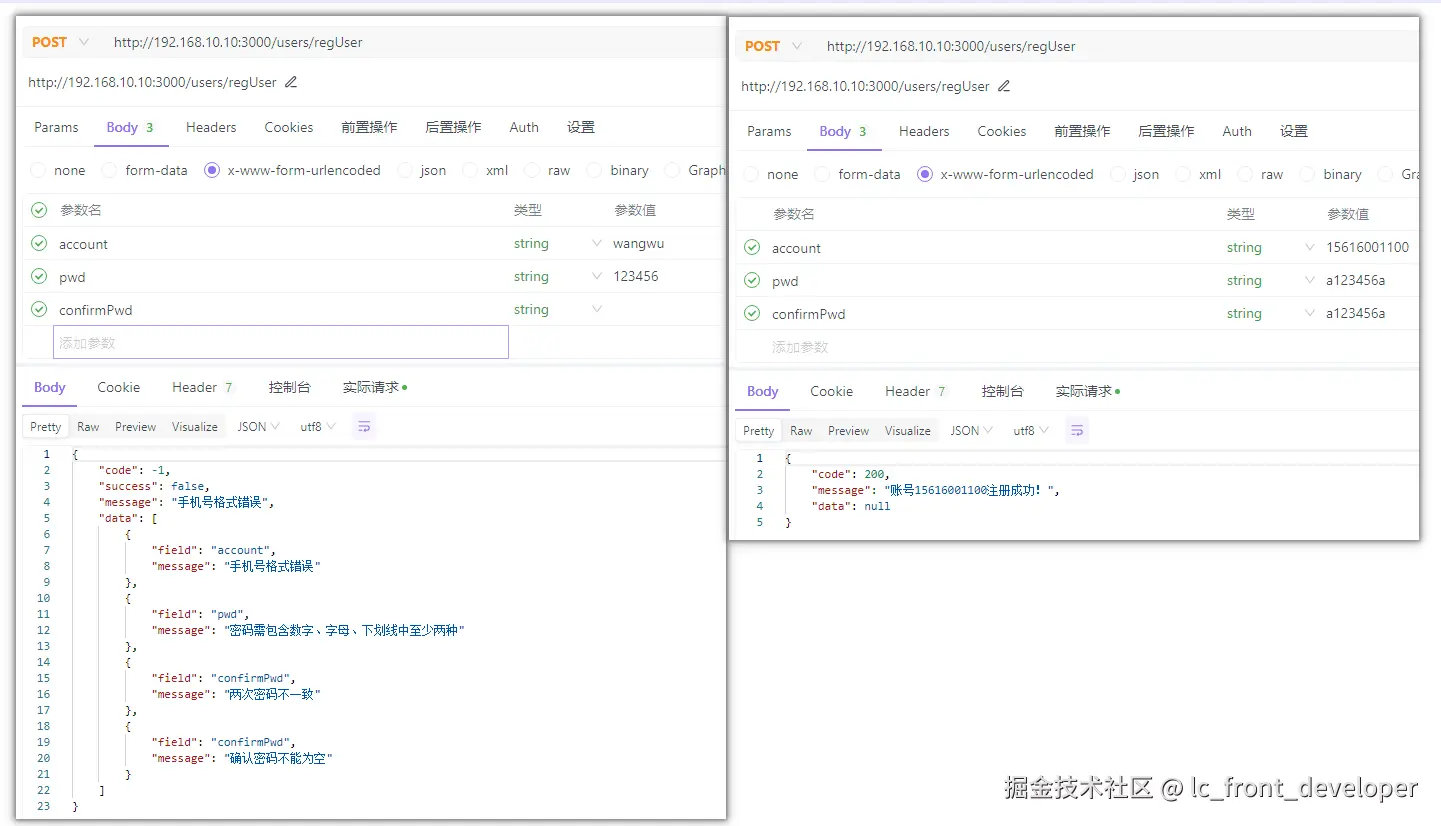The height and width of the screenshot is (826, 1441).
Task: Click Pretty view button in right response
Action: tap(758, 430)
